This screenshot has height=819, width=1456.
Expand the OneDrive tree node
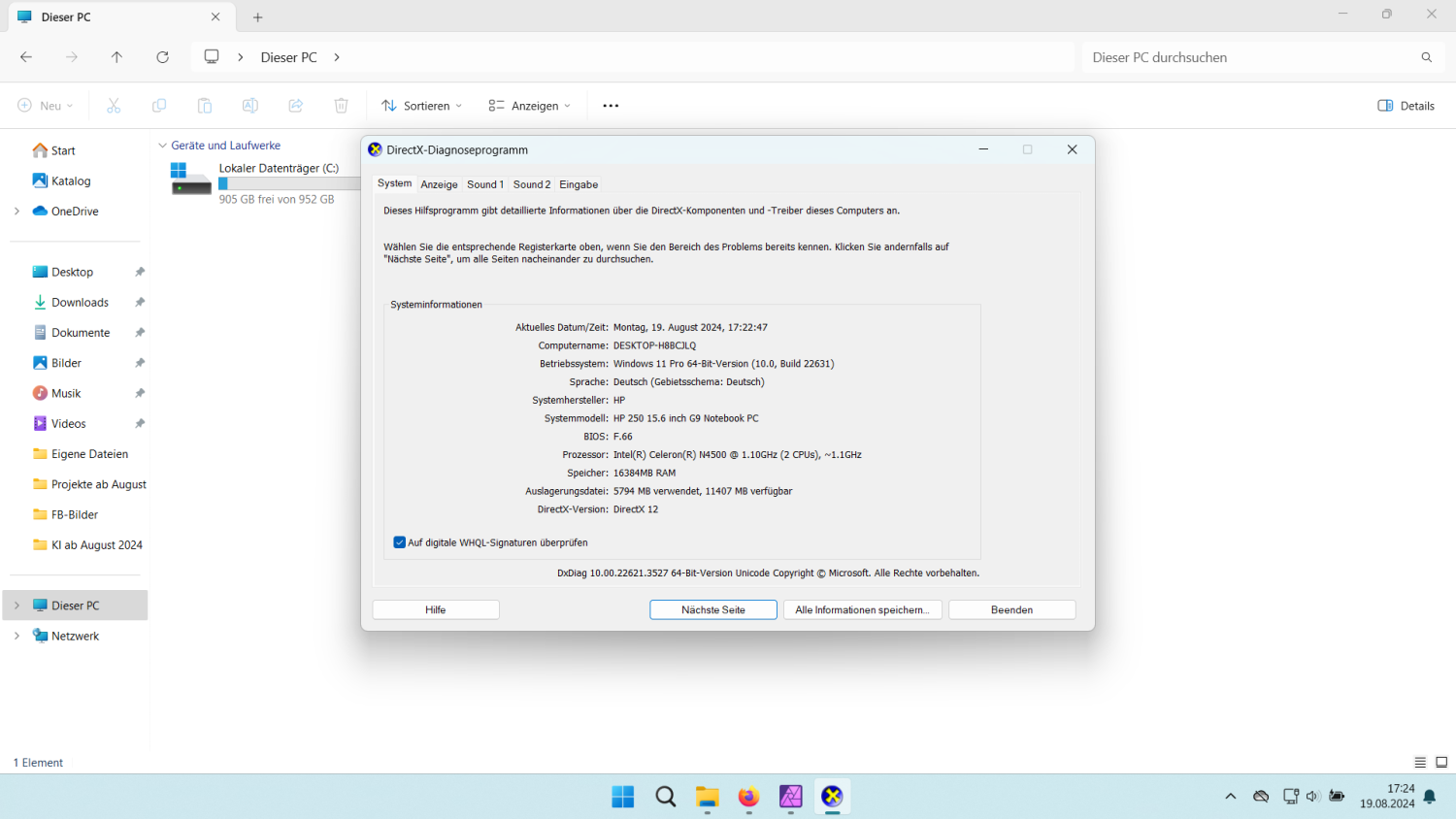(x=17, y=211)
